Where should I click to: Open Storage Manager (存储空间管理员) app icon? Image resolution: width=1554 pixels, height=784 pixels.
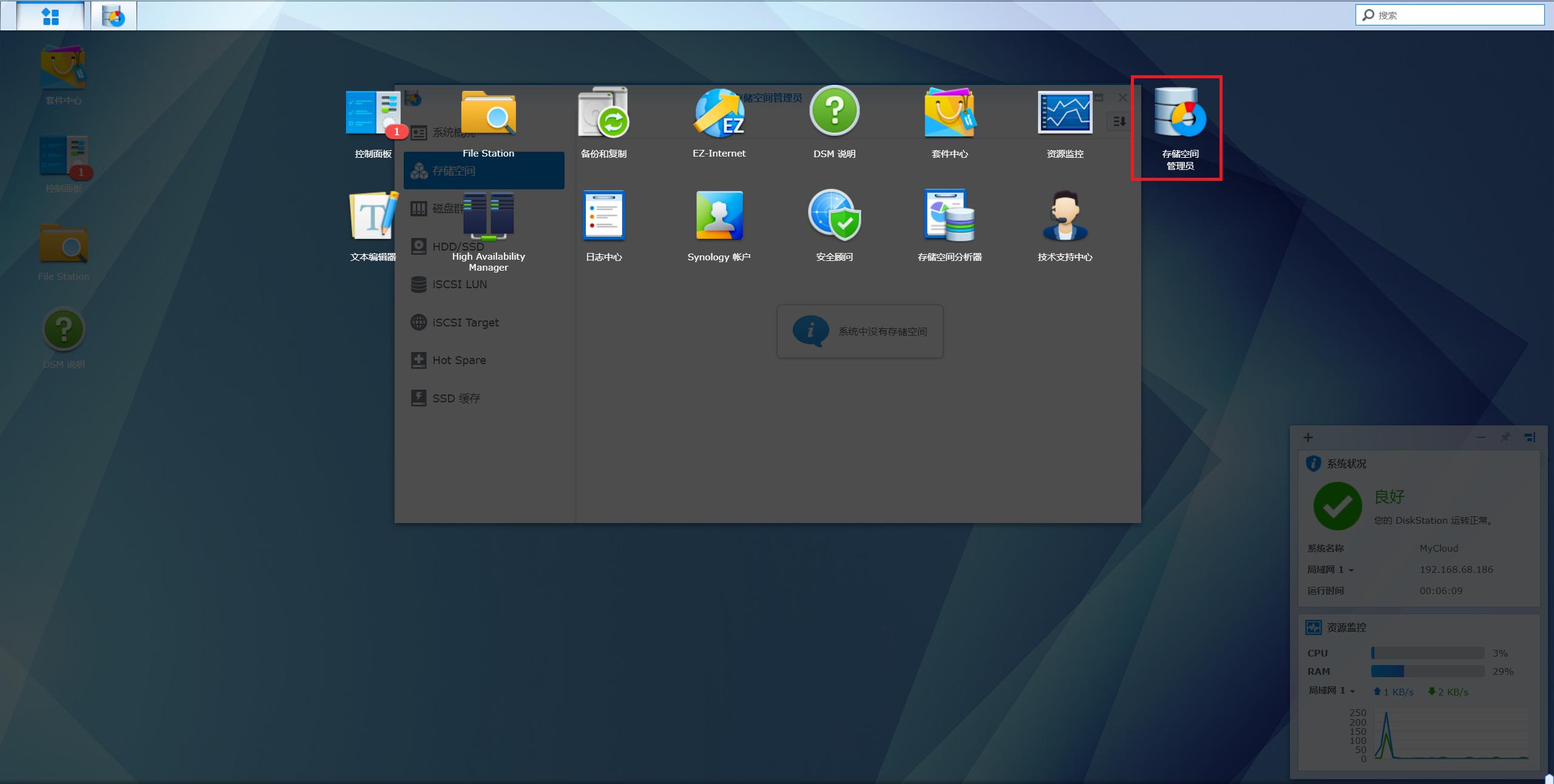point(1179,113)
